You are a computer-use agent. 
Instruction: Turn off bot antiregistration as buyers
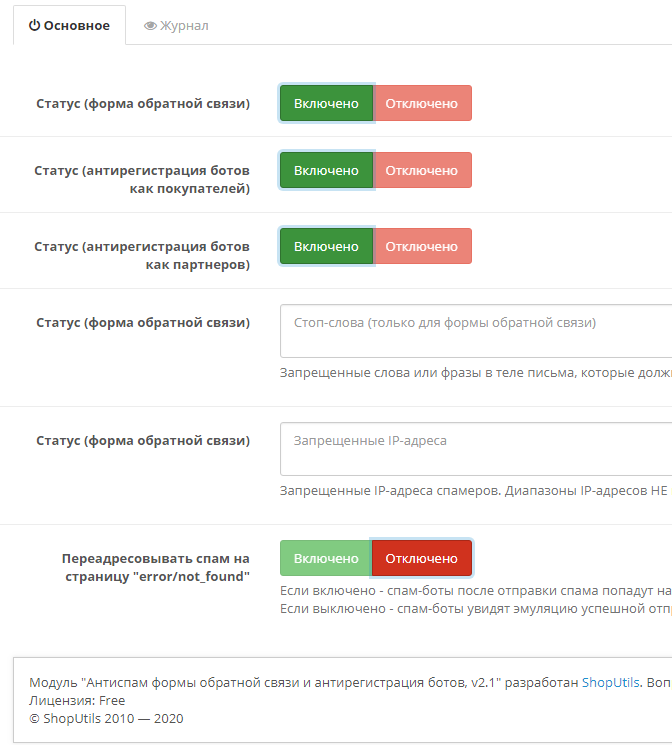pyautogui.click(x=421, y=170)
